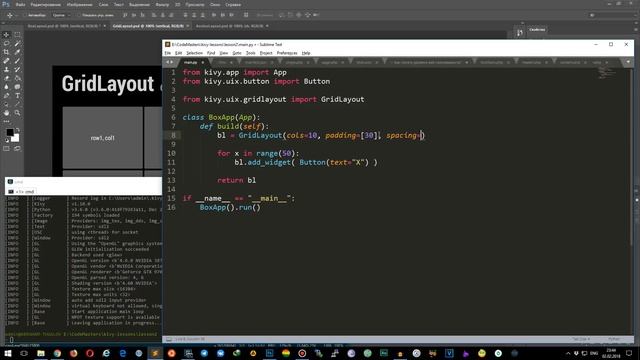Viewport: 640px width, 360px height.
Task: Select the Line shape tool
Action: pos(17,104)
